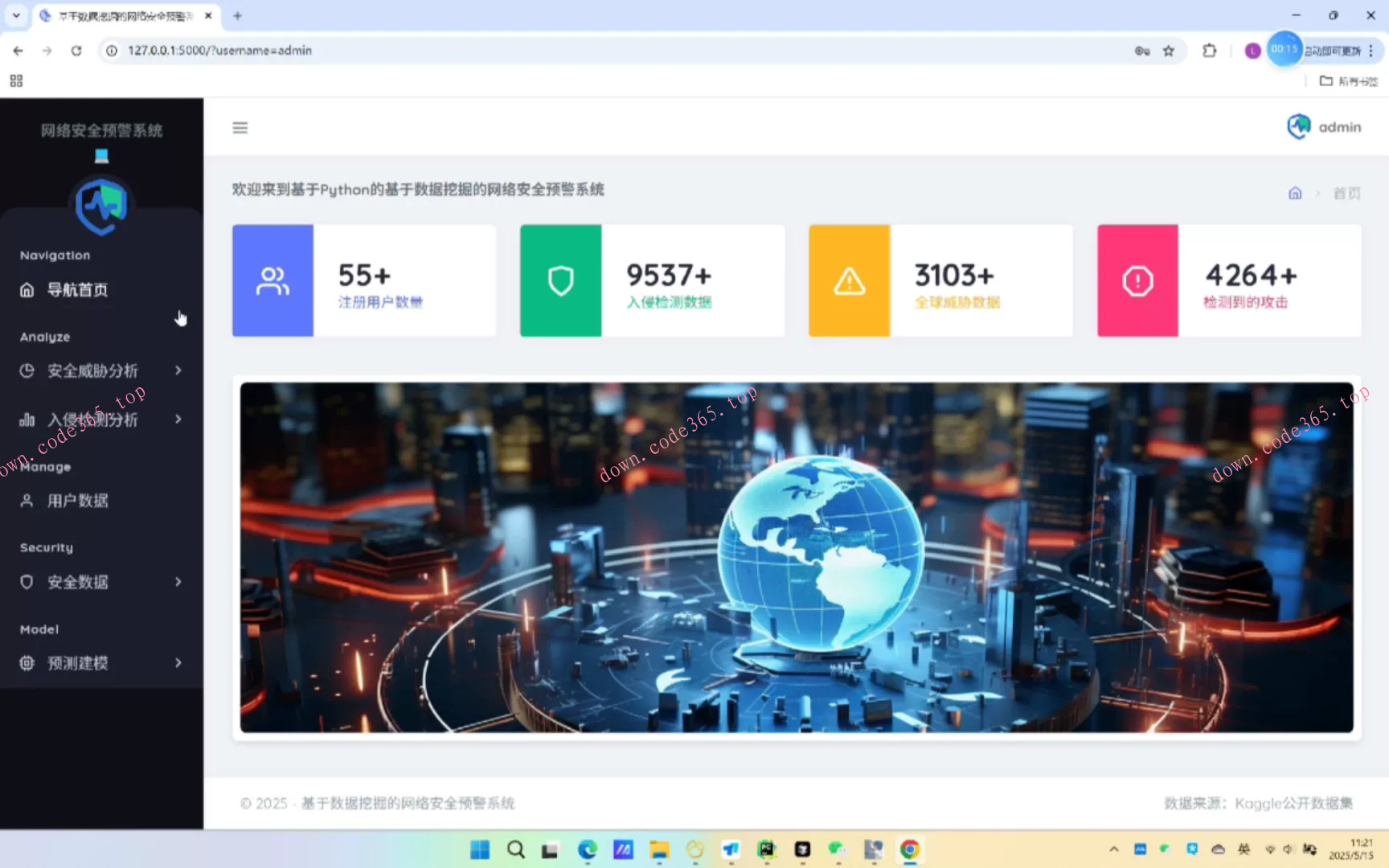Expand the 预测建模 submenu chevron
The height and width of the screenshot is (868, 1389).
tap(178, 662)
